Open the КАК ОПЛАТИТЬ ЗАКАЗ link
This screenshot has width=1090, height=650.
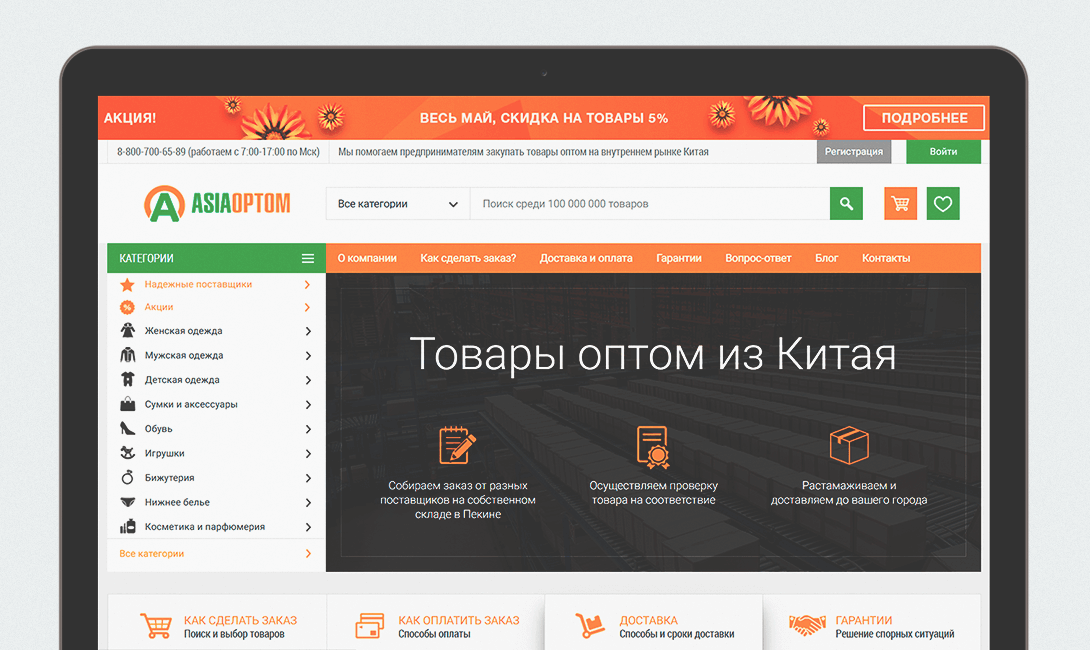tap(459, 620)
